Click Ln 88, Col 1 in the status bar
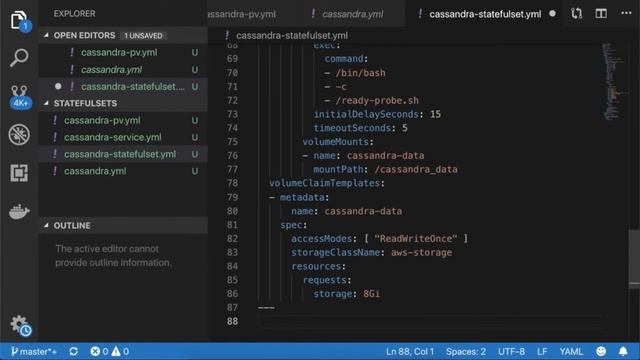Image resolution: width=640 pixels, height=360 pixels. click(410, 351)
